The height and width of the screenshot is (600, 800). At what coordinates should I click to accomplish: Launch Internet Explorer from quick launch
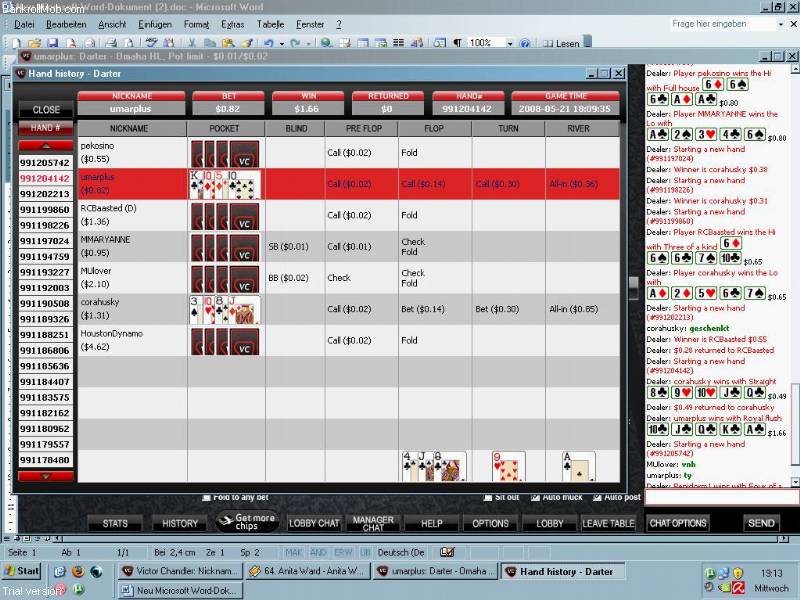click(x=60, y=571)
